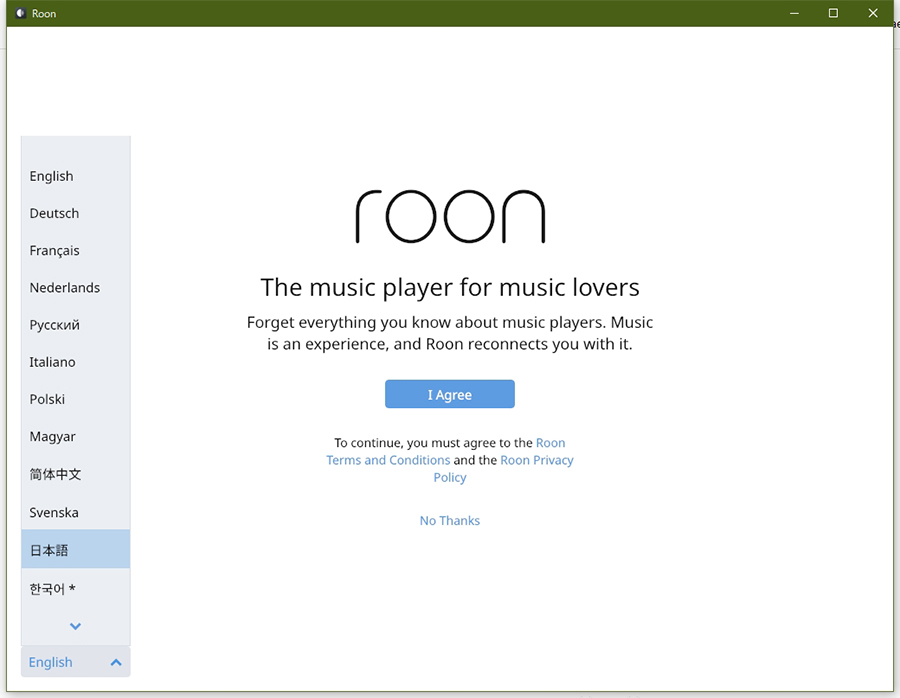Select Français in the language list
The width and height of the screenshot is (900, 698).
click(x=54, y=250)
